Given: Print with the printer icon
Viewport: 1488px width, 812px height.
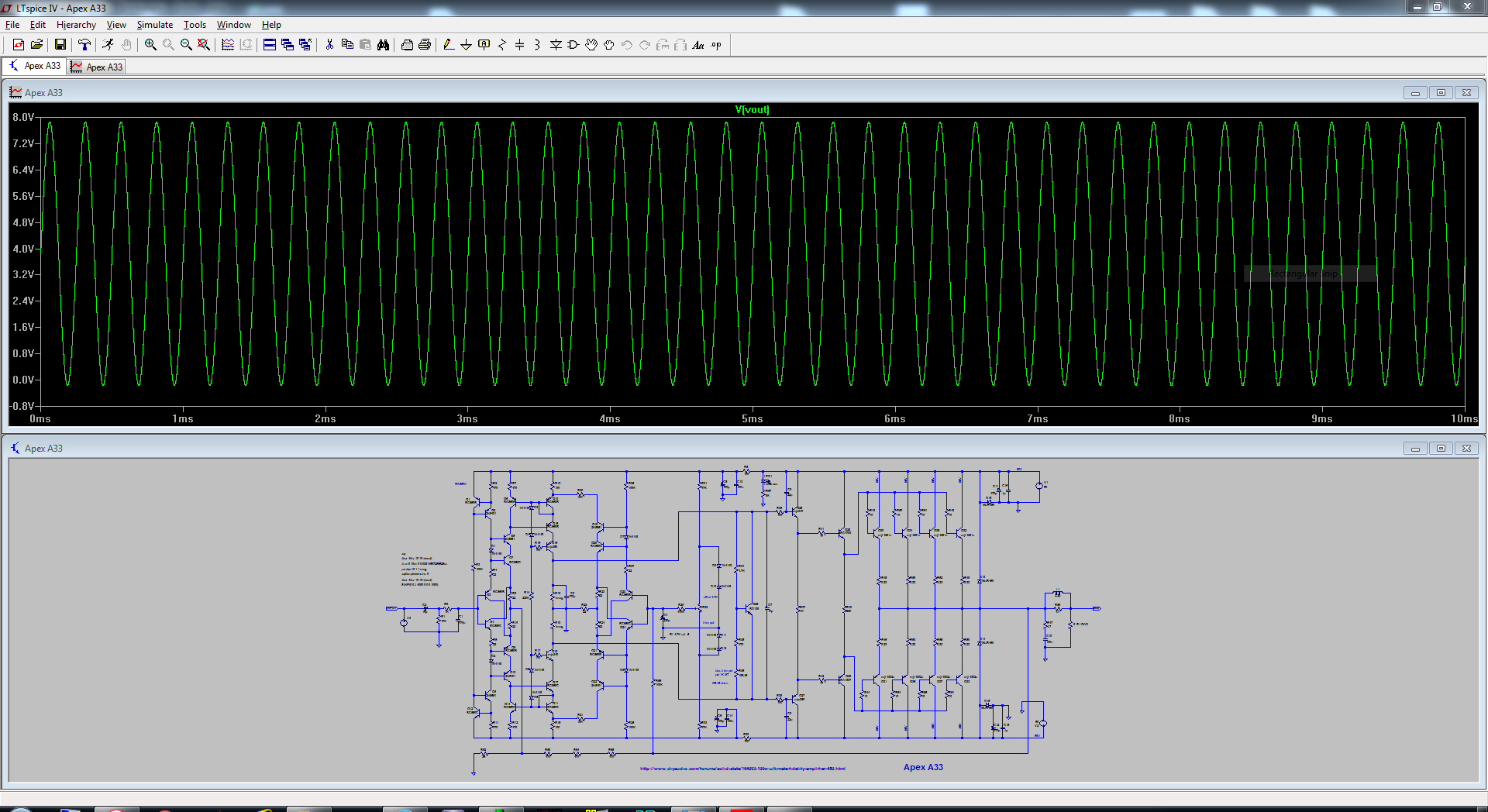Looking at the screenshot, I should coord(425,45).
